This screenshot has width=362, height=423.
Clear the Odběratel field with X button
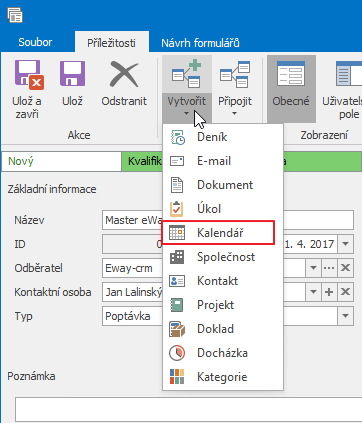(x=345, y=268)
